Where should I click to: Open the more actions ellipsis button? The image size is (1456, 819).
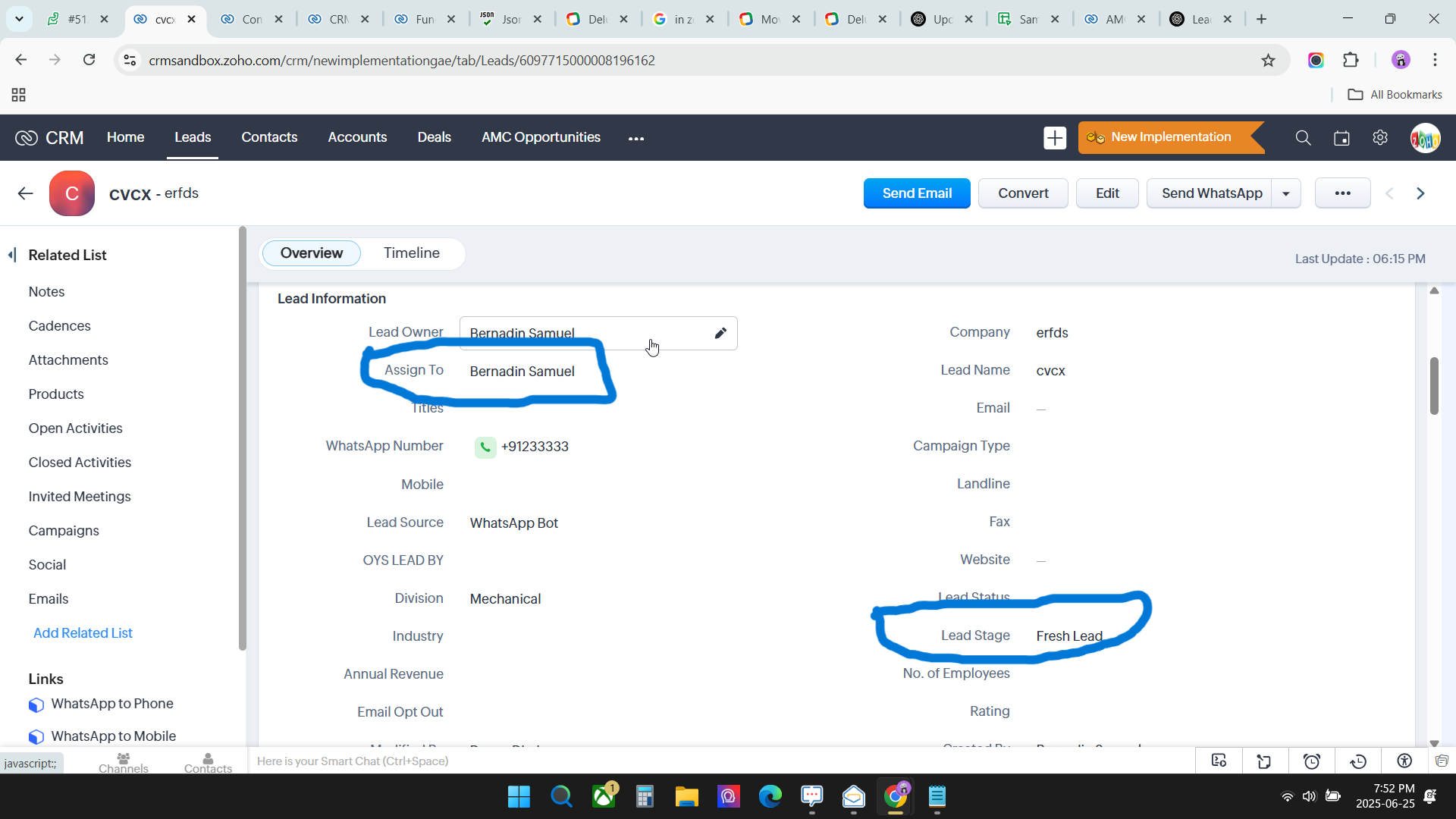click(1342, 193)
